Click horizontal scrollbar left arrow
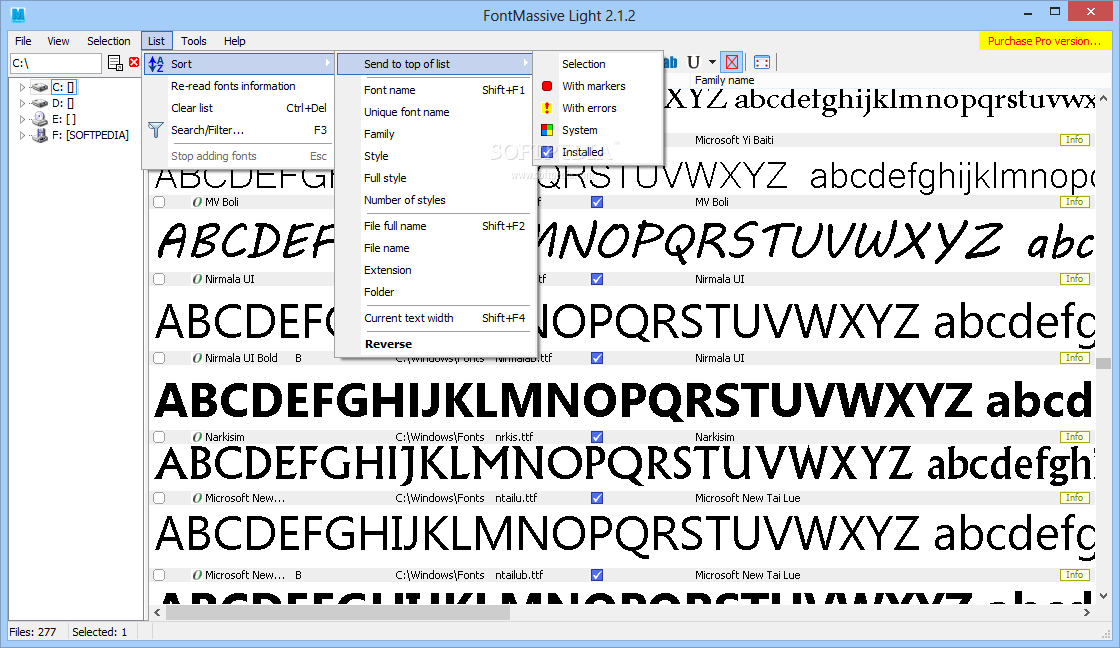The height and width of the screenshot is (648, 1120). (x=158, y=612)
